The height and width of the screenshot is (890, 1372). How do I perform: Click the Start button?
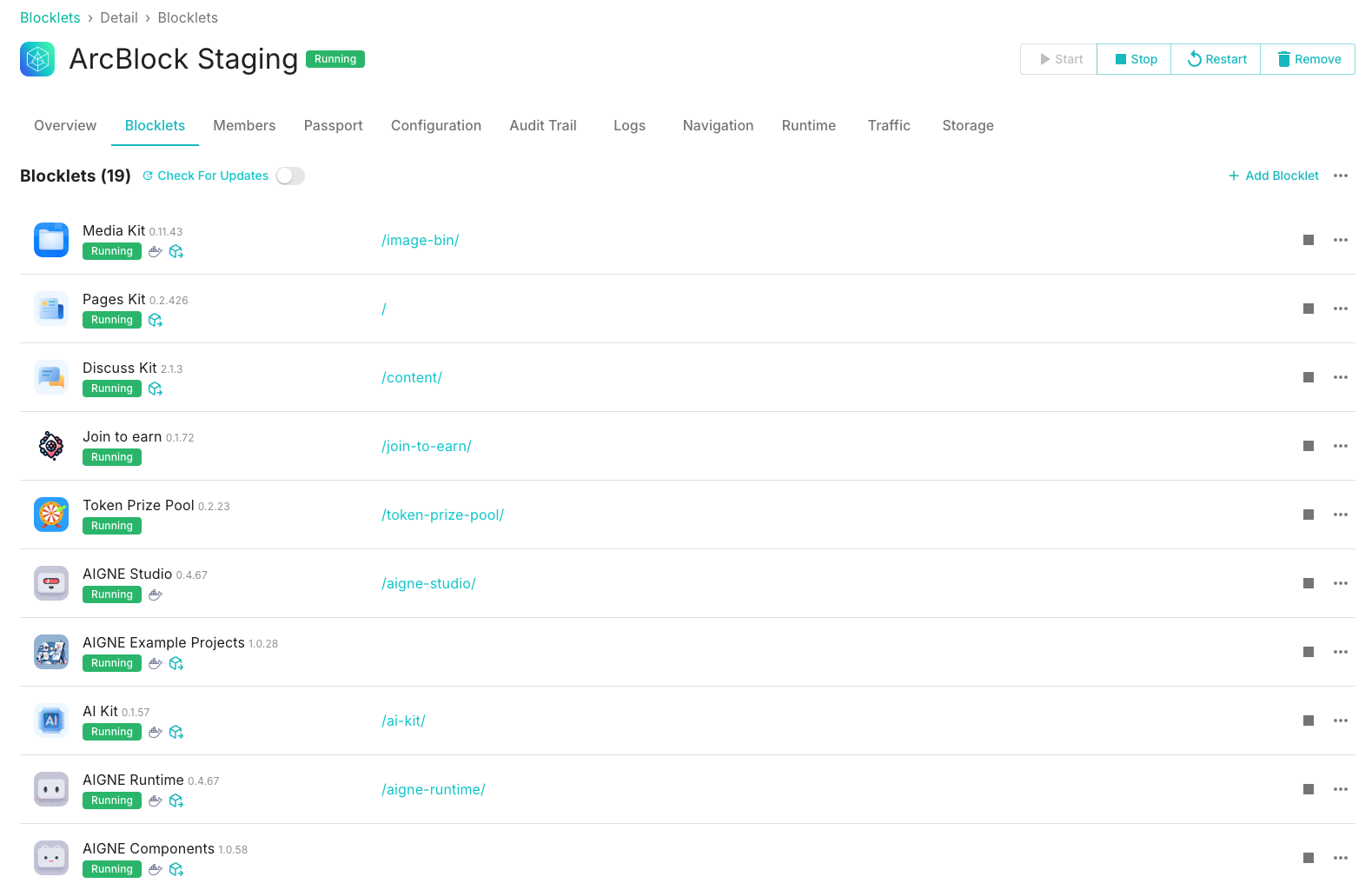(1059, 59)
